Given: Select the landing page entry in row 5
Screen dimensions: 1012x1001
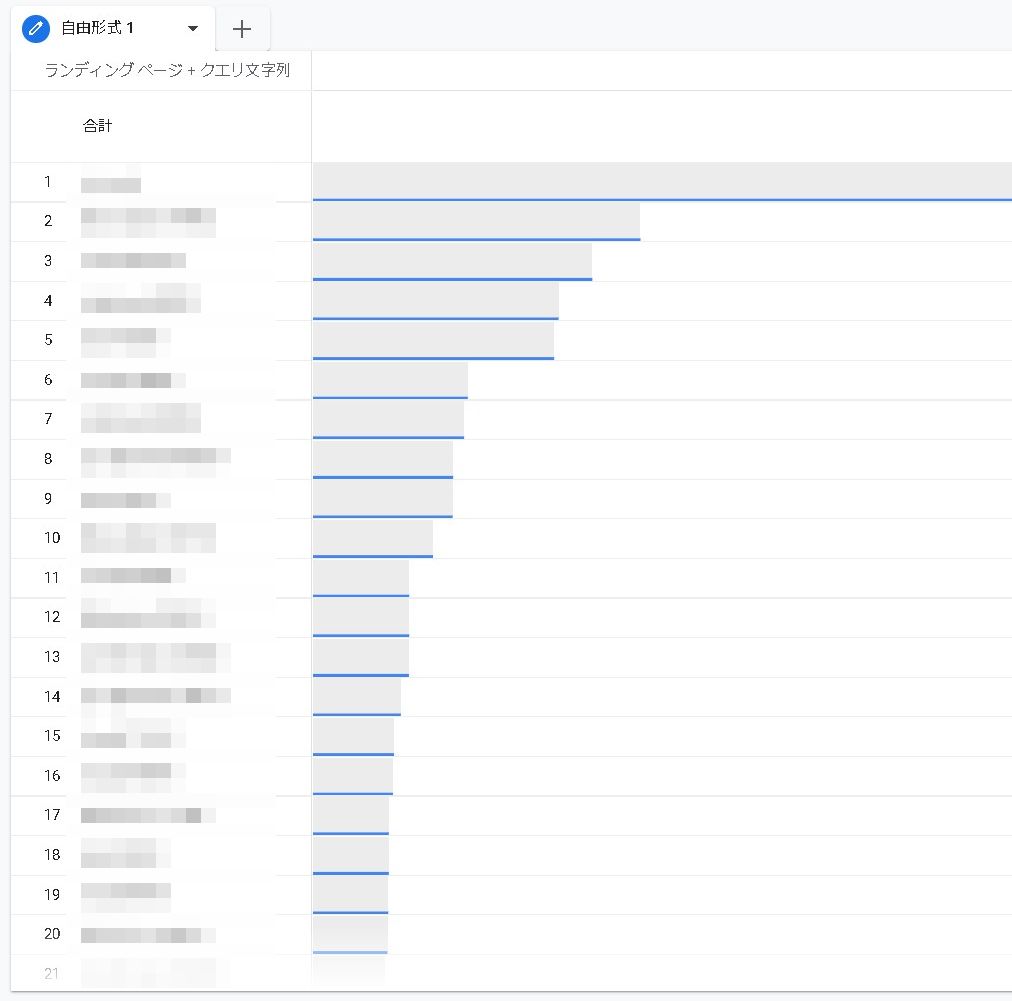Looking at the screenshot, I should point(125,341).
